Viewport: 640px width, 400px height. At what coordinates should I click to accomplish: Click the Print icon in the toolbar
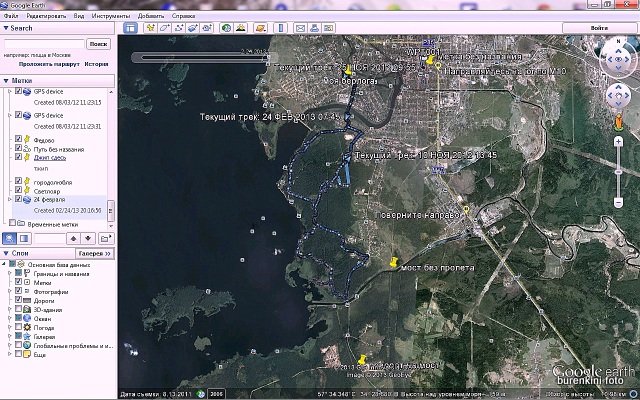pos(314,28)
